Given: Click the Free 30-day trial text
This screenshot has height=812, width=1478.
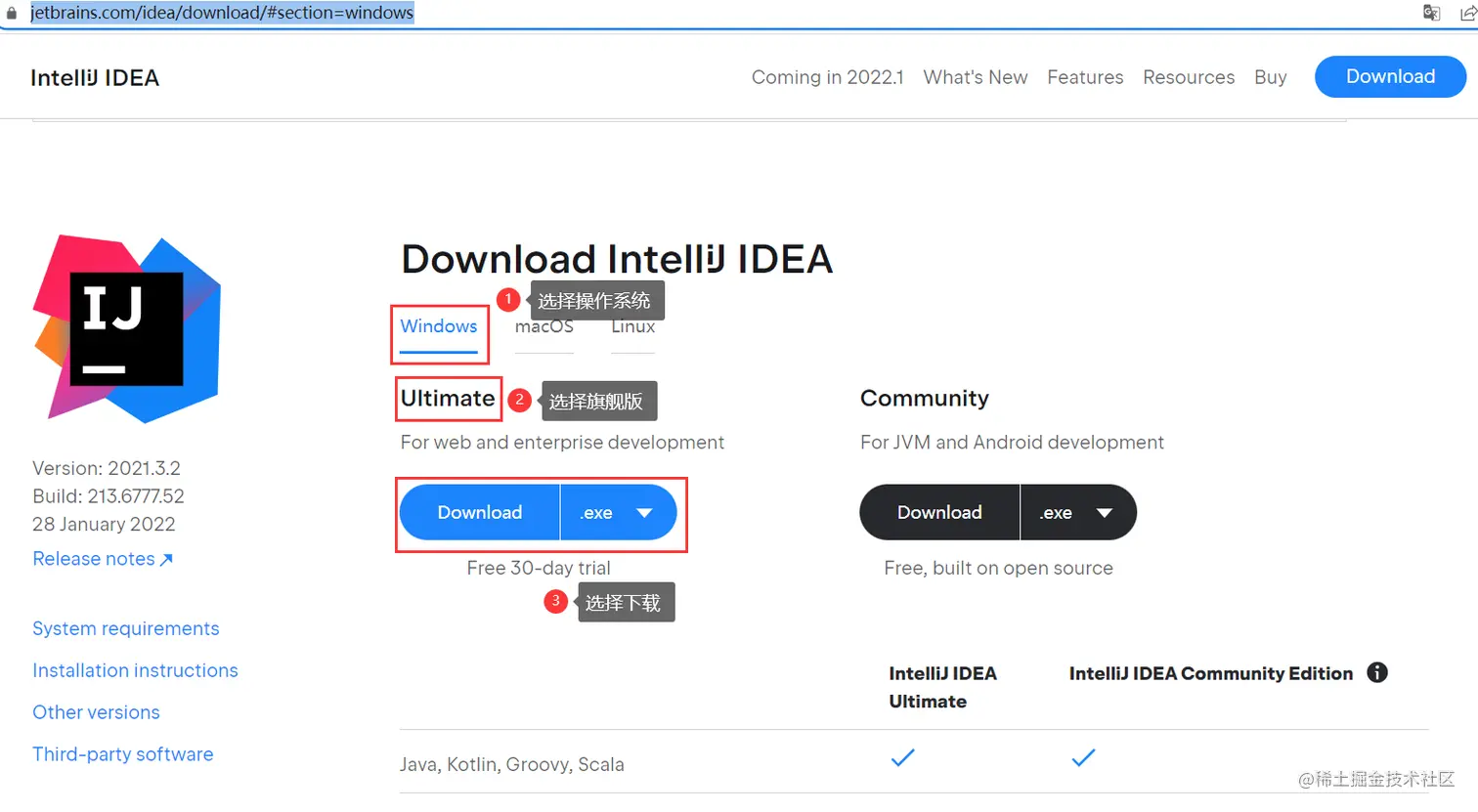Looking at the screenshot, I should 539,568.
